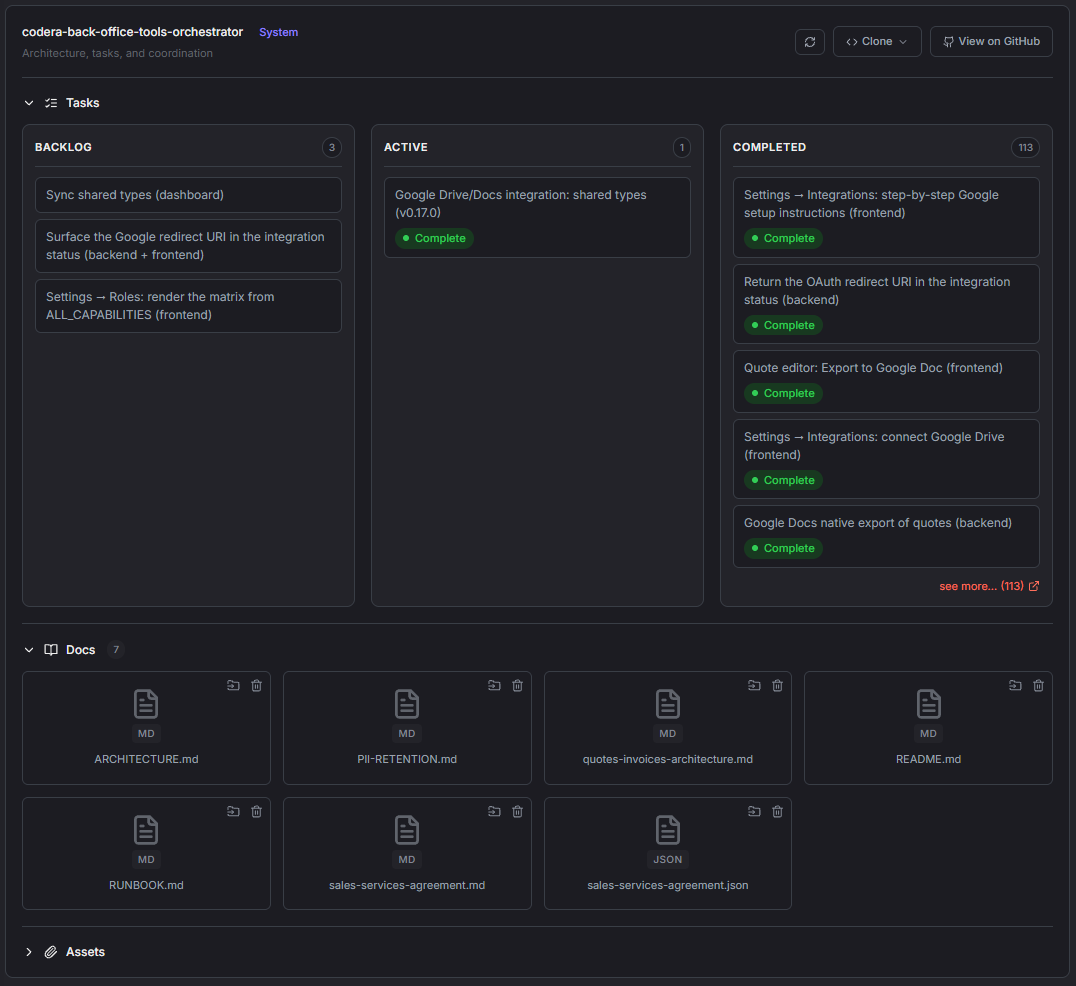Move README.md to a folder

click(1016, 685)
